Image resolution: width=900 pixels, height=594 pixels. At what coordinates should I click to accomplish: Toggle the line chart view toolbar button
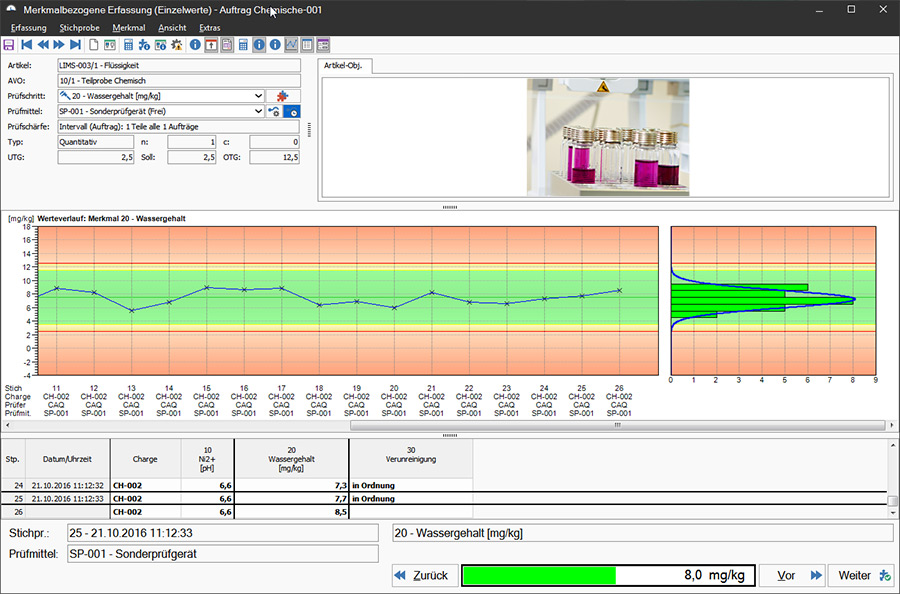(x=291, y=45)
